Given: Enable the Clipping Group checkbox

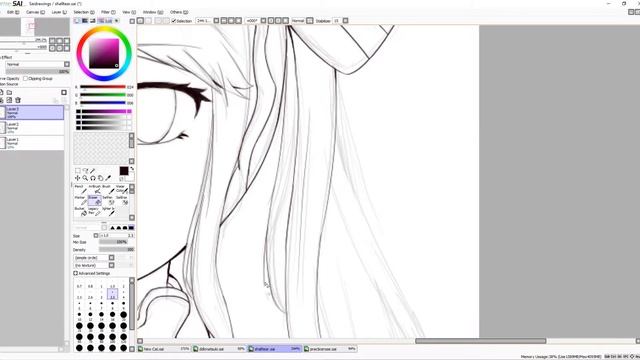Looking at the screenshot, I should point(25,78).
